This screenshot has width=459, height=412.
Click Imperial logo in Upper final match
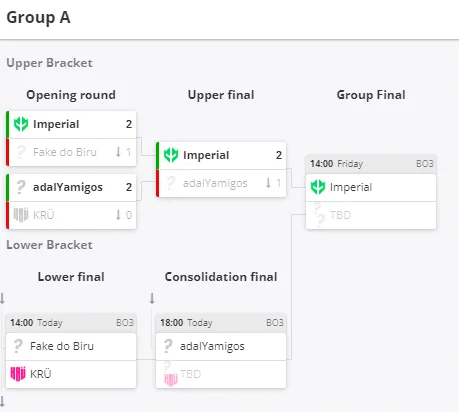171,155
